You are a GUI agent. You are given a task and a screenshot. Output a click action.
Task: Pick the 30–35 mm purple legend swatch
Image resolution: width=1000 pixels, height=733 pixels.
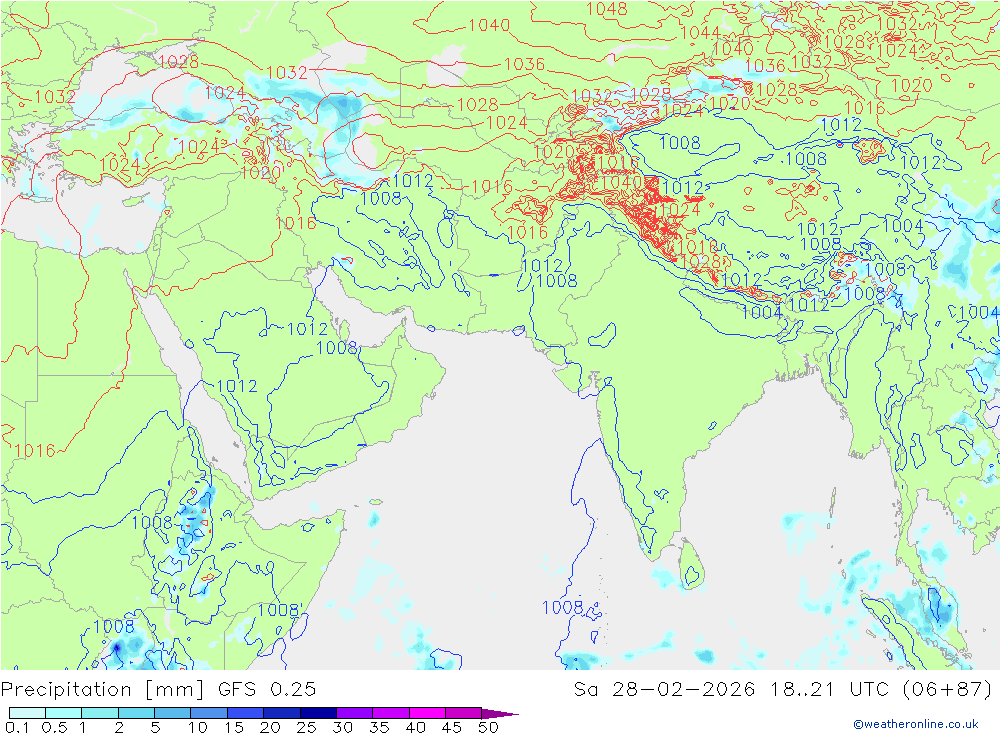click(x=354, y=713)
